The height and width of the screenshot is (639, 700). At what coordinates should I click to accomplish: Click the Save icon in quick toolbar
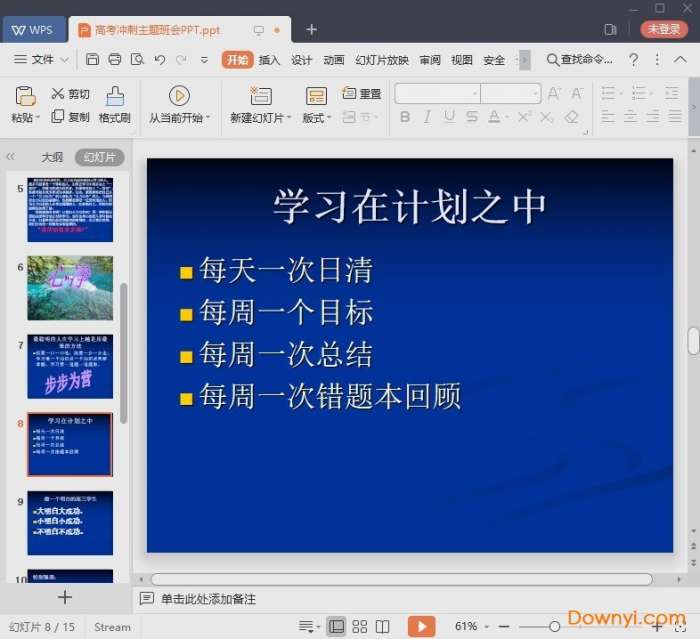[x=92, y=60]
